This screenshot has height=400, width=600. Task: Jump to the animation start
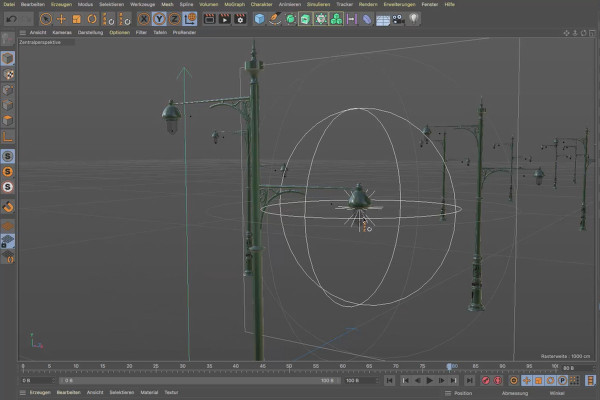coord(389,380)
